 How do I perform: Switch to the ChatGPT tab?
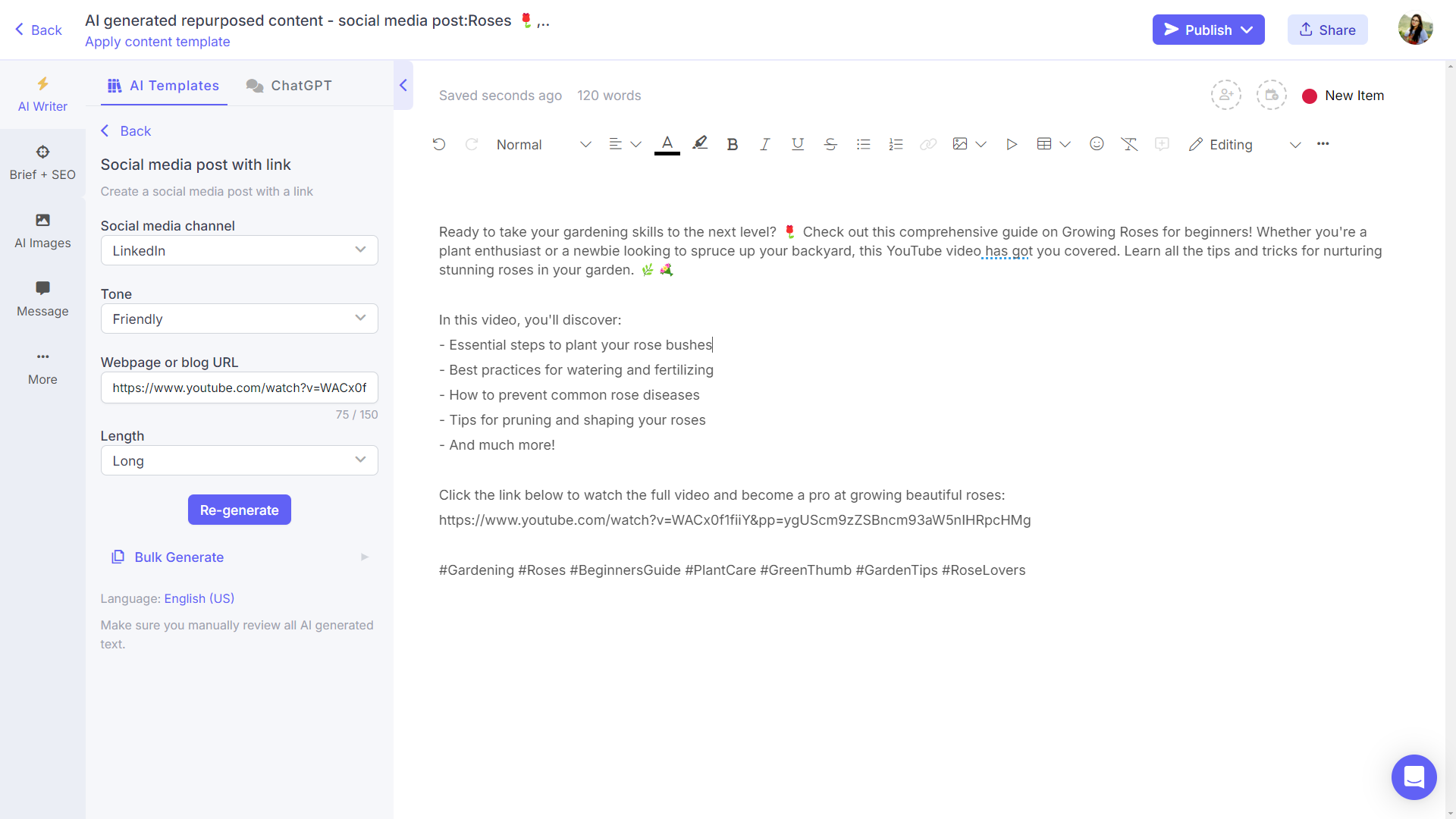(x=289, y=86)
